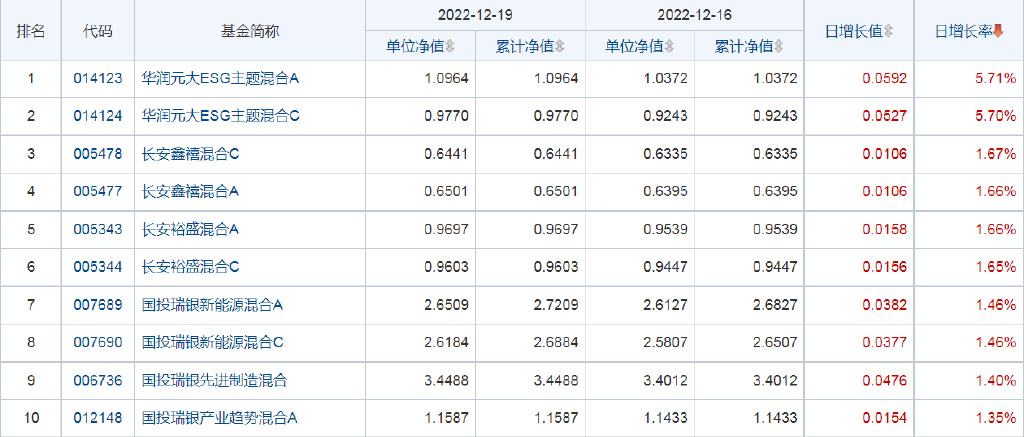Sort by 2022-12-19 累计净值 arrow icon
The height and width of the screenshot is (437, 1024).
[560, 46]
